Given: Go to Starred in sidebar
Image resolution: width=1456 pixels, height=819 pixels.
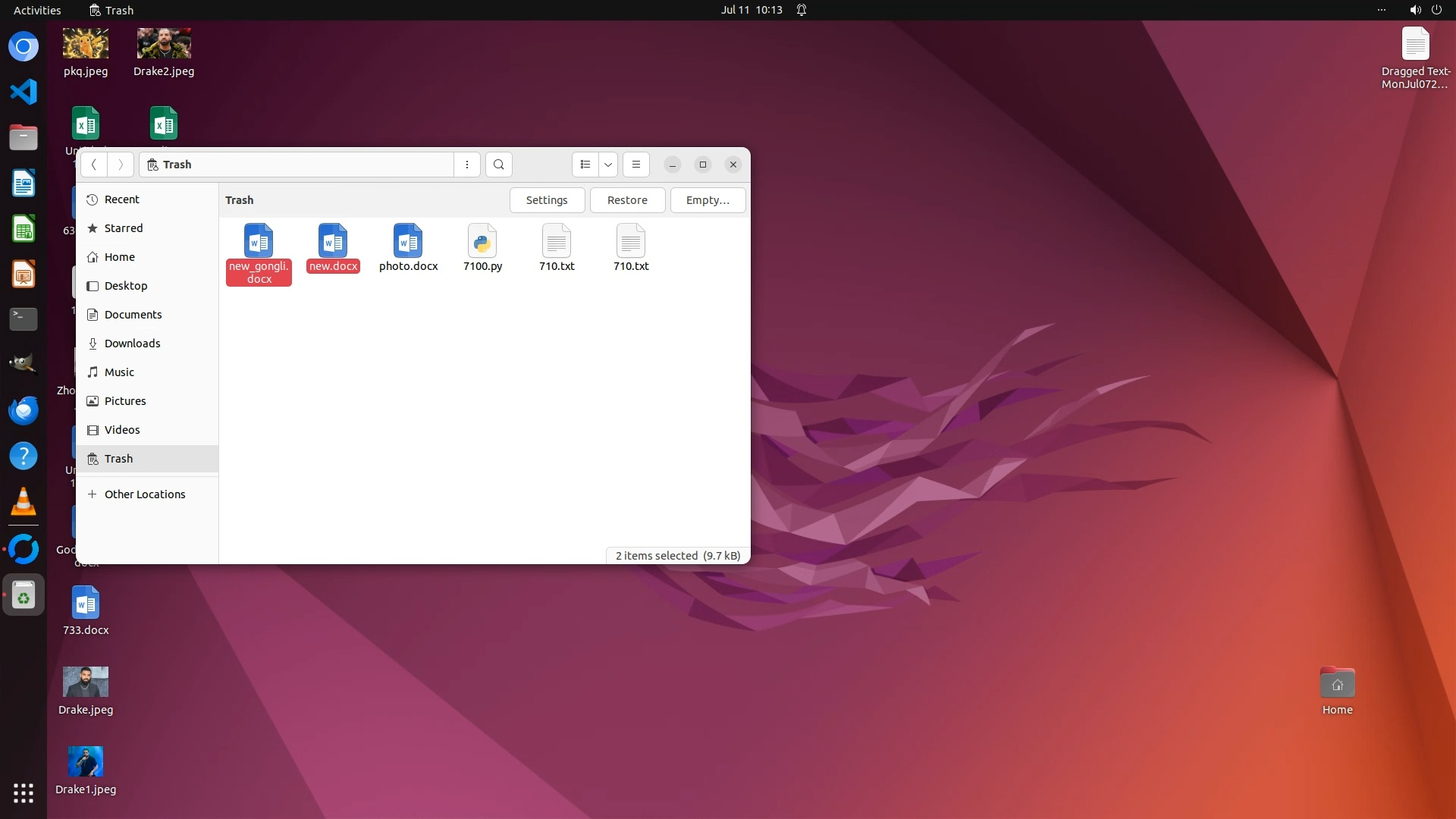Looking at the screenshot, I should (123, 228).
